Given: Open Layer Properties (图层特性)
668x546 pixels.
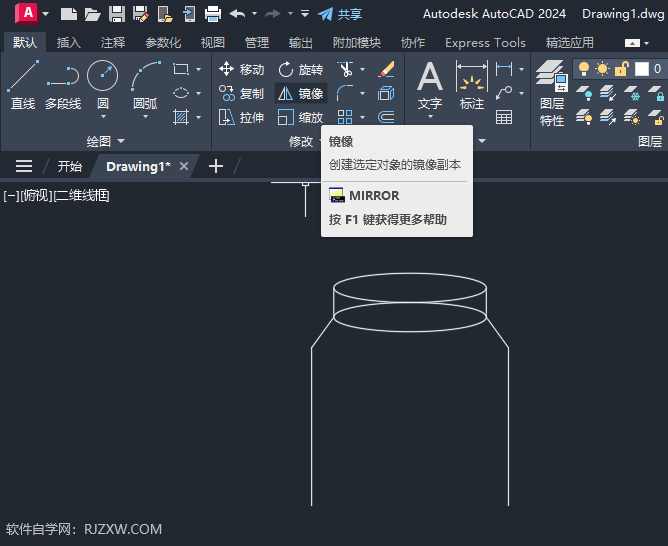Looking at the screenshot, I should (x=552, y=93).
